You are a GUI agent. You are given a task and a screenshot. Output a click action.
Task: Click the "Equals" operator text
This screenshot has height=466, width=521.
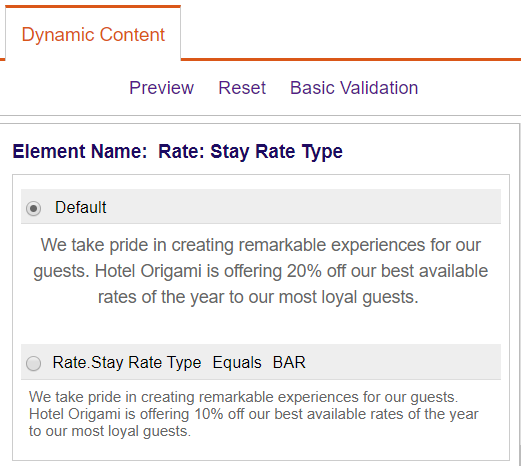coord(237,362)
